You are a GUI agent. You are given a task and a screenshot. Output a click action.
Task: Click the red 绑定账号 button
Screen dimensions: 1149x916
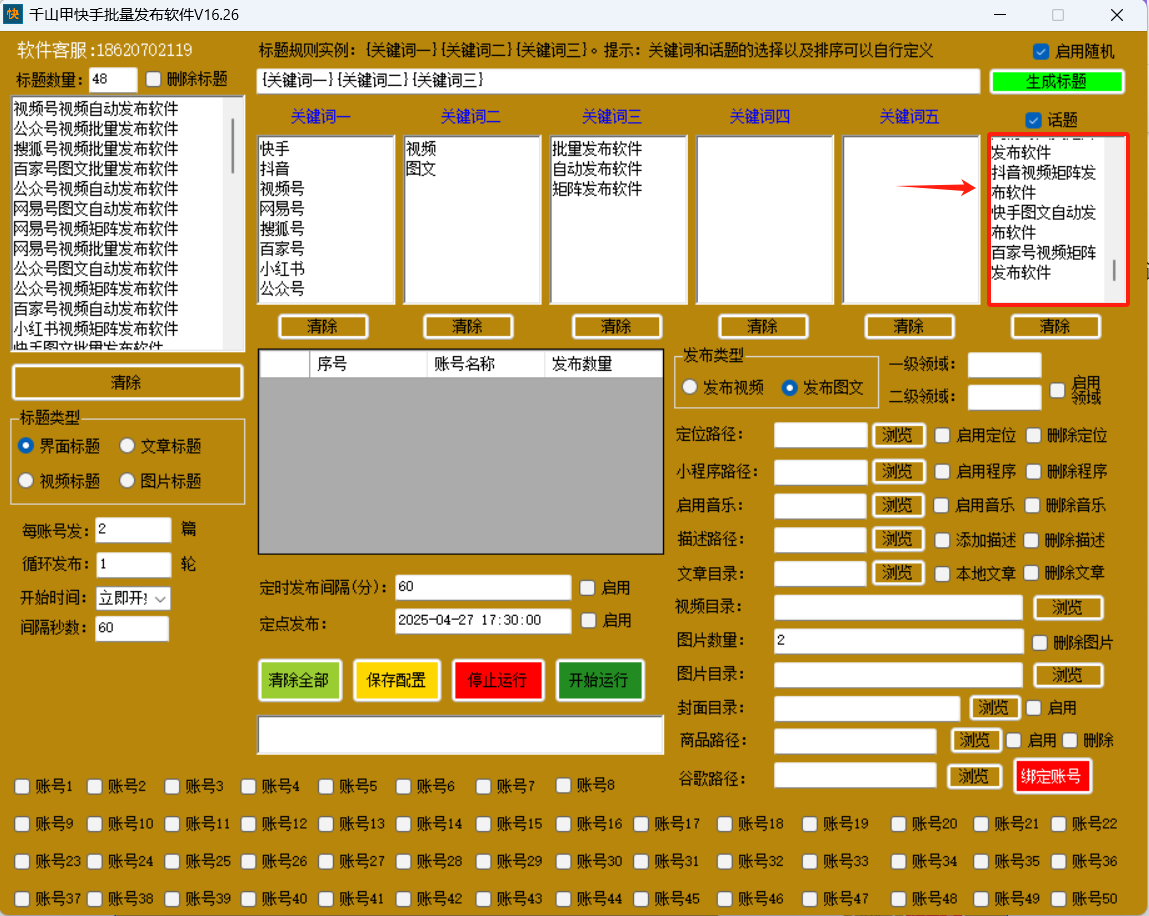[x=1051, y=776]
